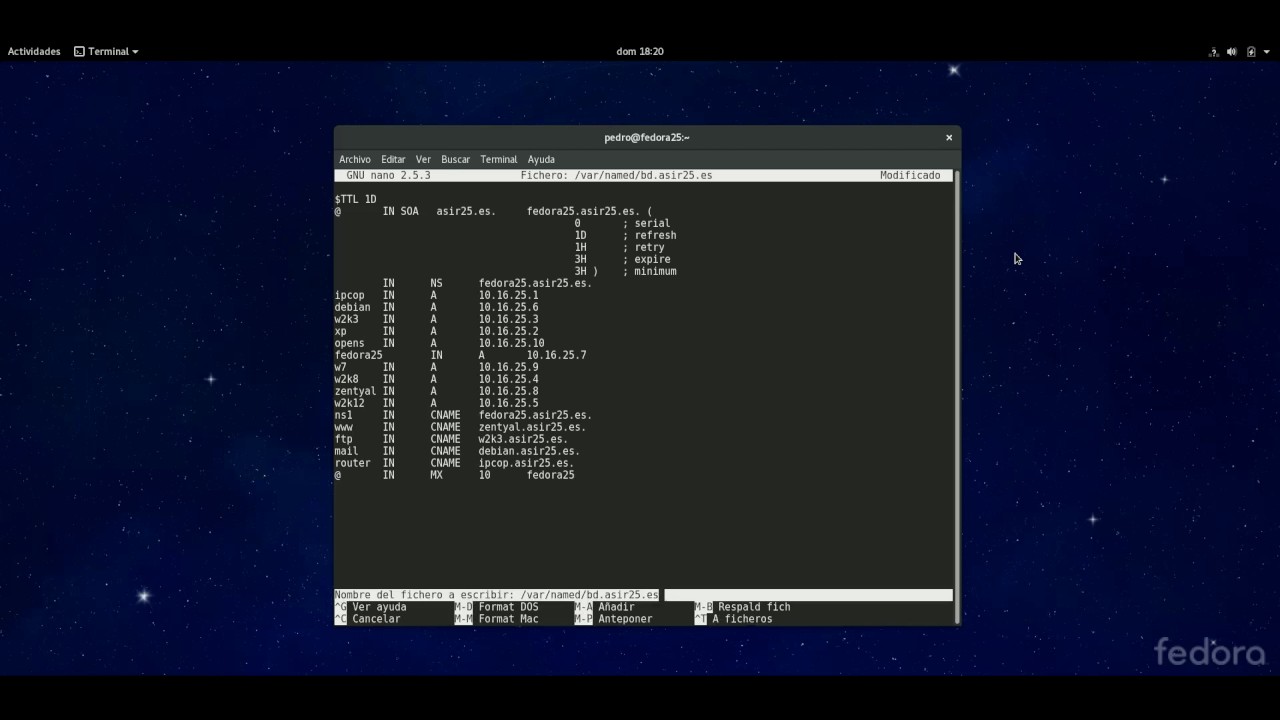The width and height of the screenshot is (1280, 720).
Task: Click the 'Cancelar' nano shortcut
Action: click(x=376, y=619)
